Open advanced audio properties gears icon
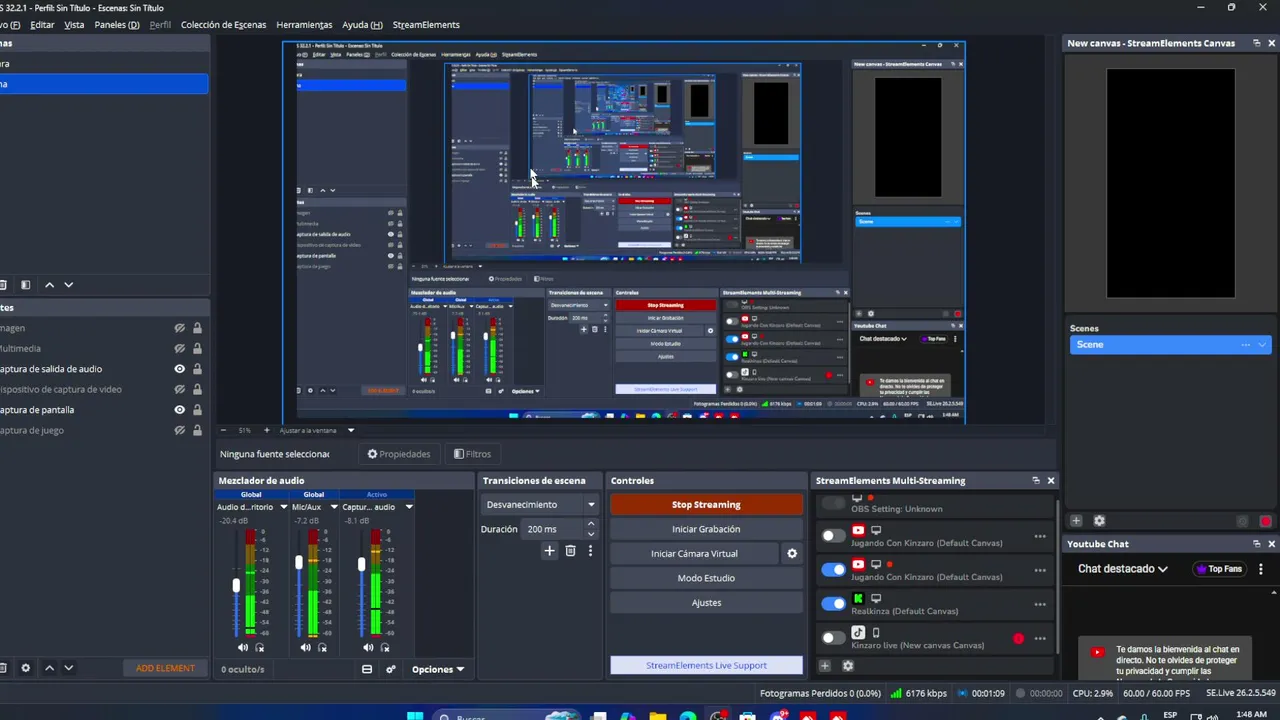Image resolution: width=1280 pixels, height=720 pixels. point(391,669)
